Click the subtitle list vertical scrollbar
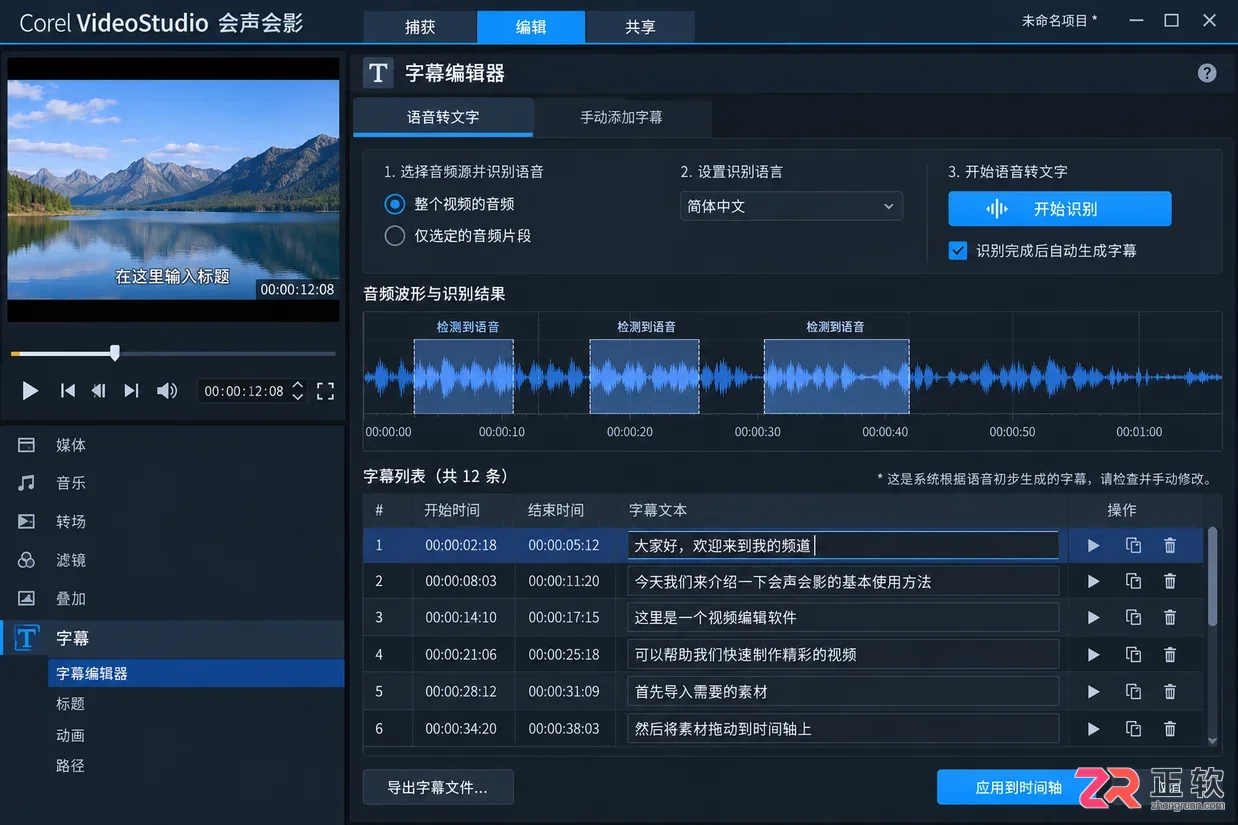The height and width of the screenshot is (825, 1238). coord(1212,579)
